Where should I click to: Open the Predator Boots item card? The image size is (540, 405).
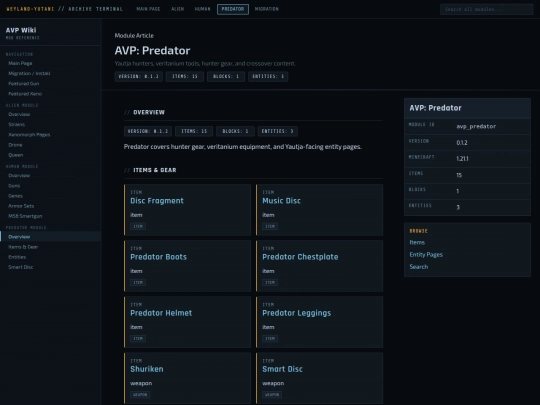[x=187, y=266]
